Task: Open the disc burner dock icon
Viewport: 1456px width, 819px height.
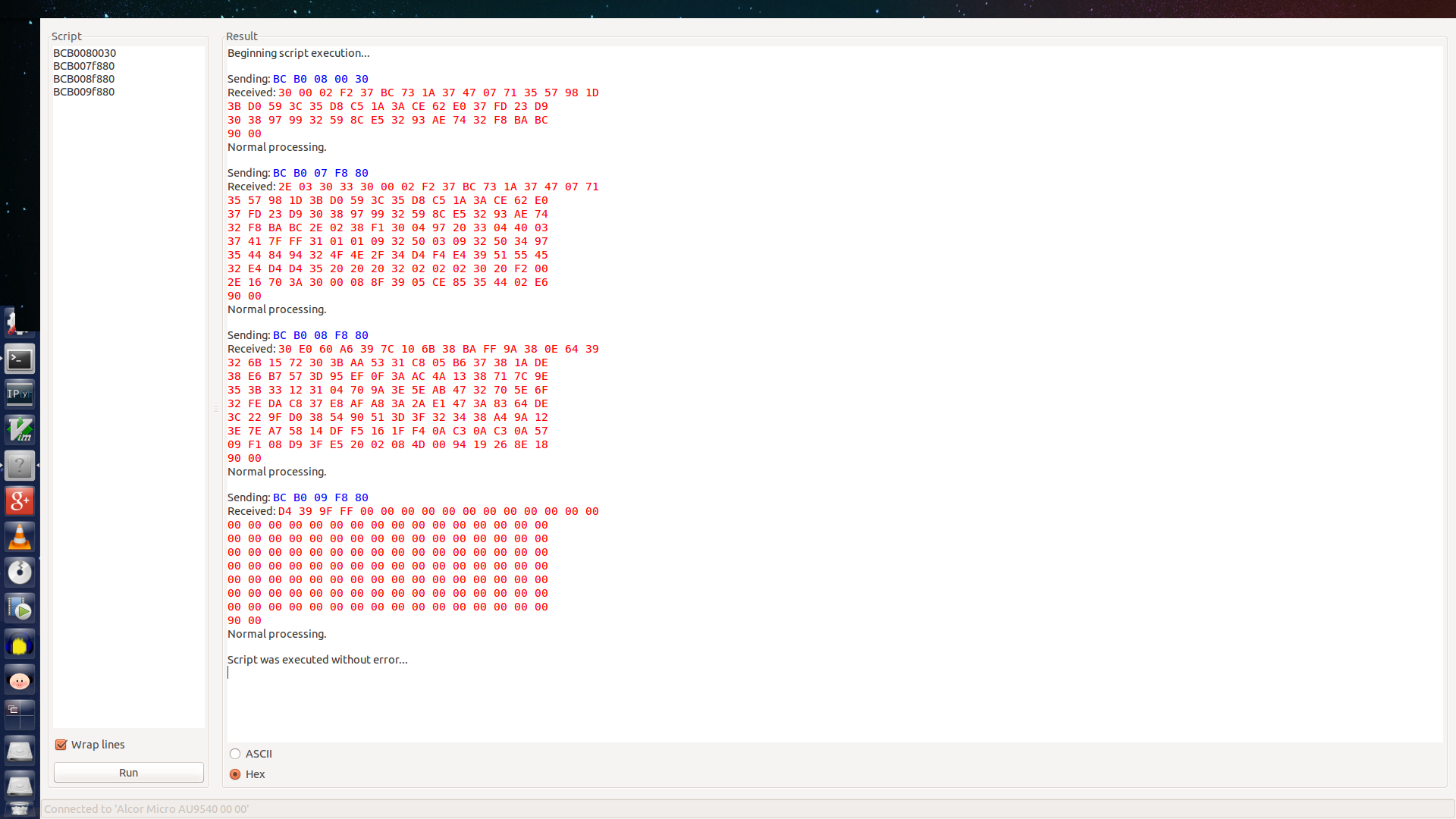Action: [20, 573]
